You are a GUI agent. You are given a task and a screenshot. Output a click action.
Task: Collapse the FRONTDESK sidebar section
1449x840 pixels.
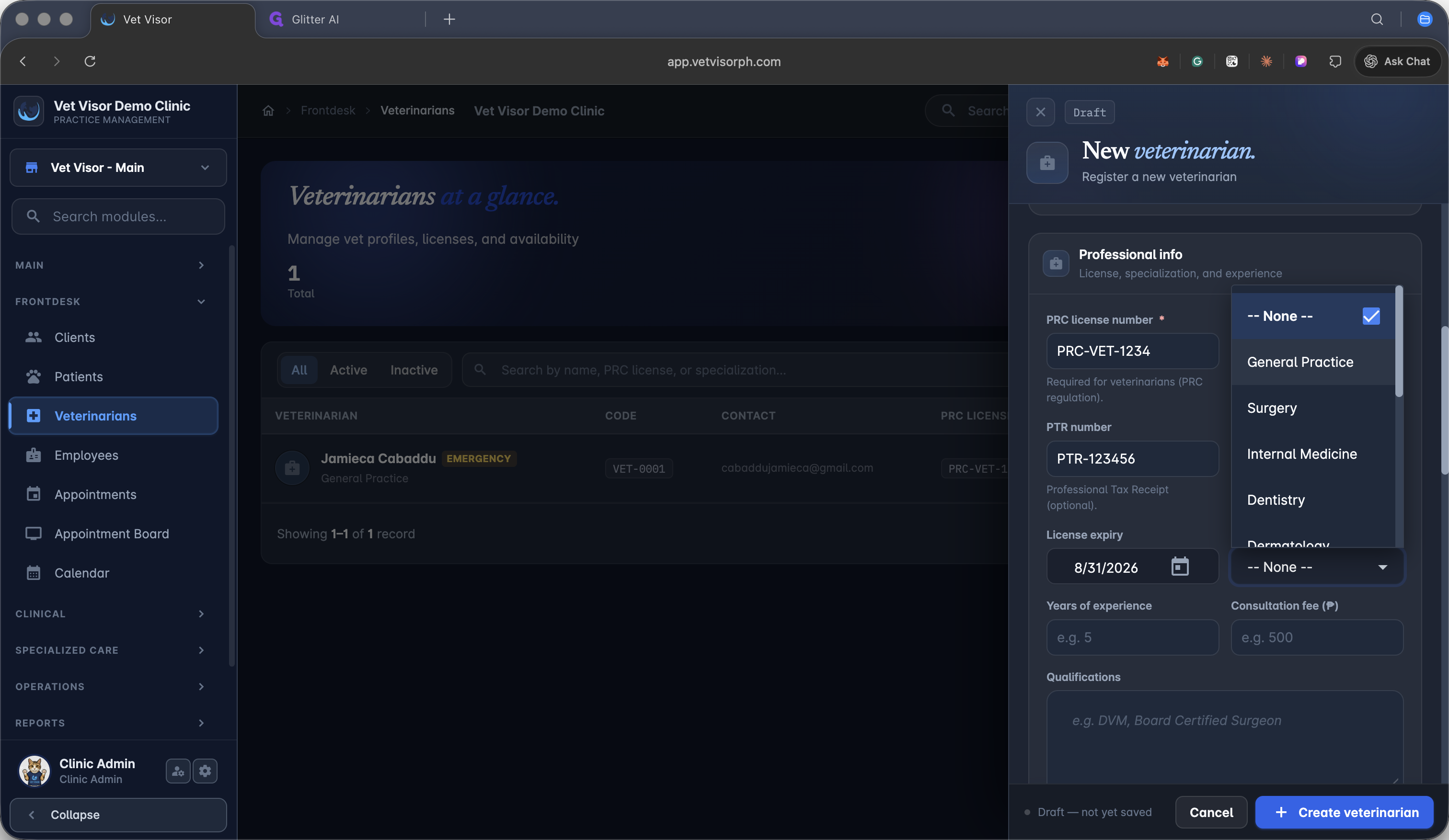[x=110, y=301]
